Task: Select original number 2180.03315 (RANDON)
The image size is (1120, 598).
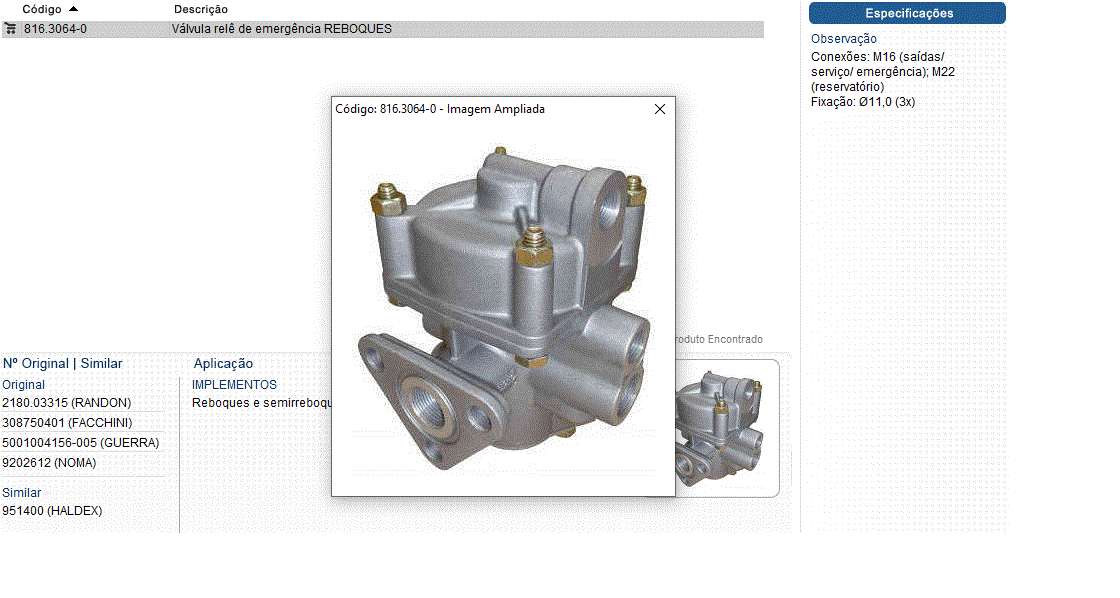Action: [66, 403]
